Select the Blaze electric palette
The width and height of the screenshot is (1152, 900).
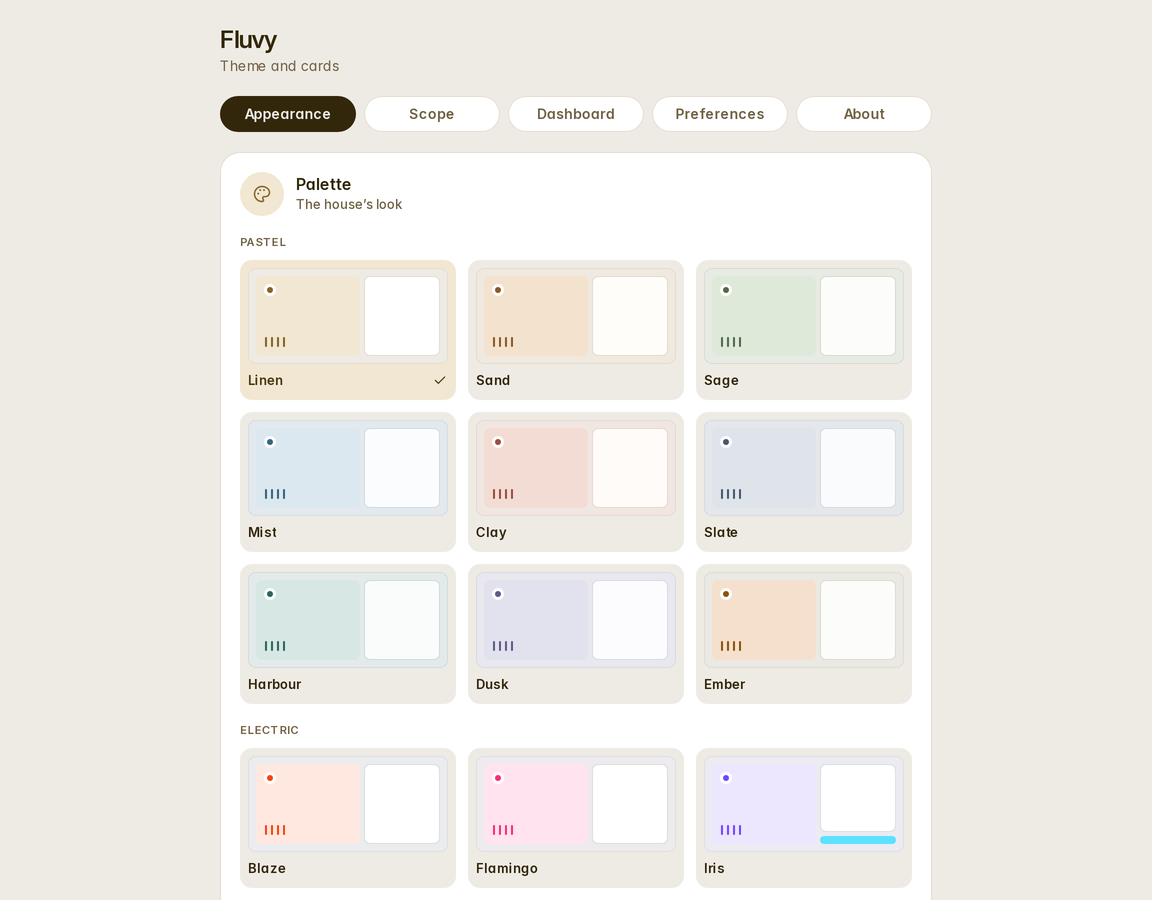348,818
